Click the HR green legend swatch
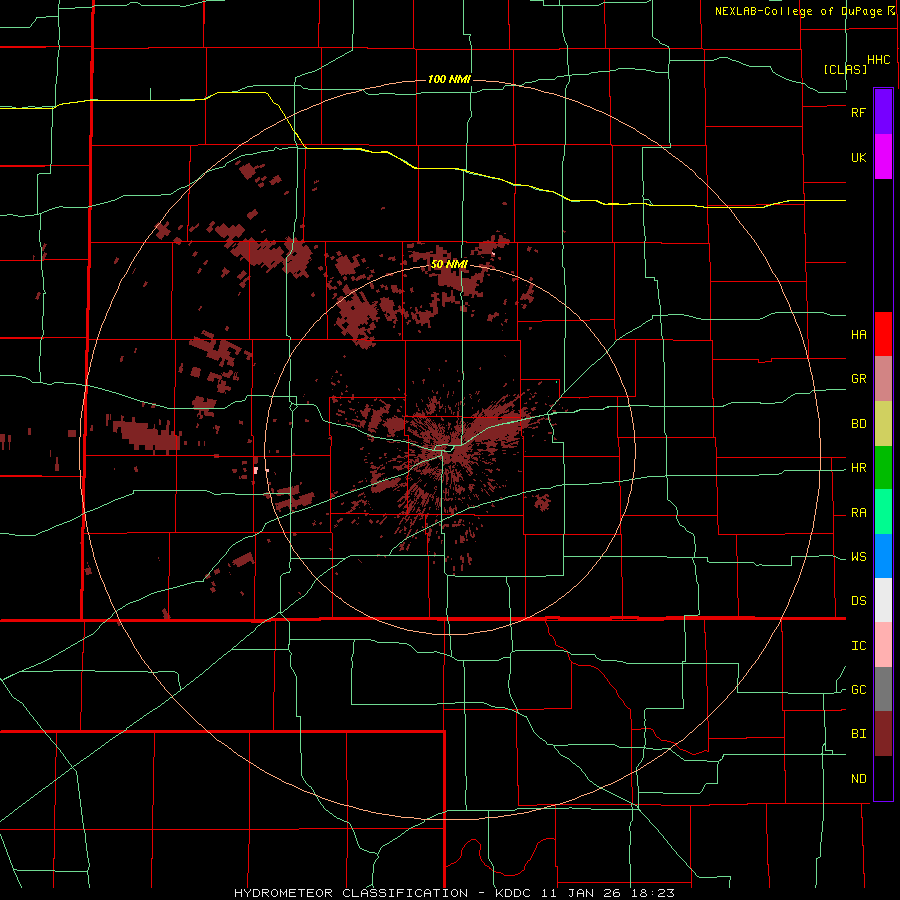 pyautogui.click(x=883, y=467)
